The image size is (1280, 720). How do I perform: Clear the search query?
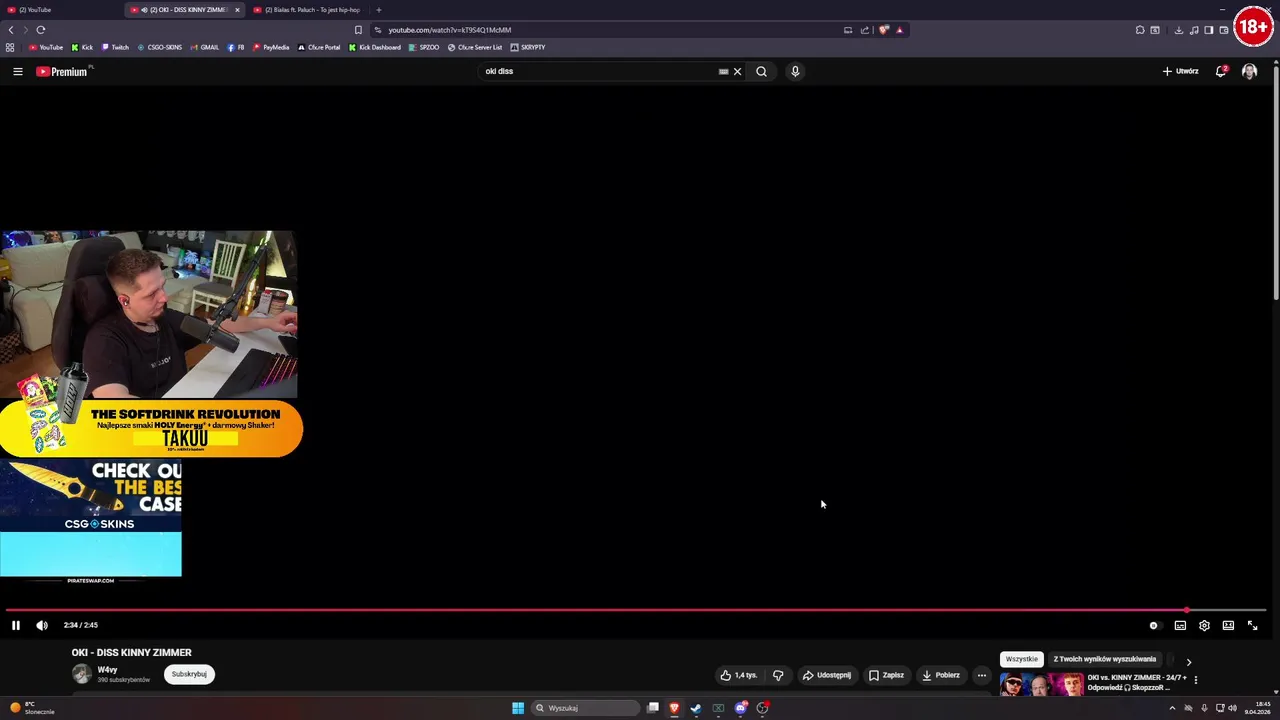pyautogui.click(x=738, y=71)
